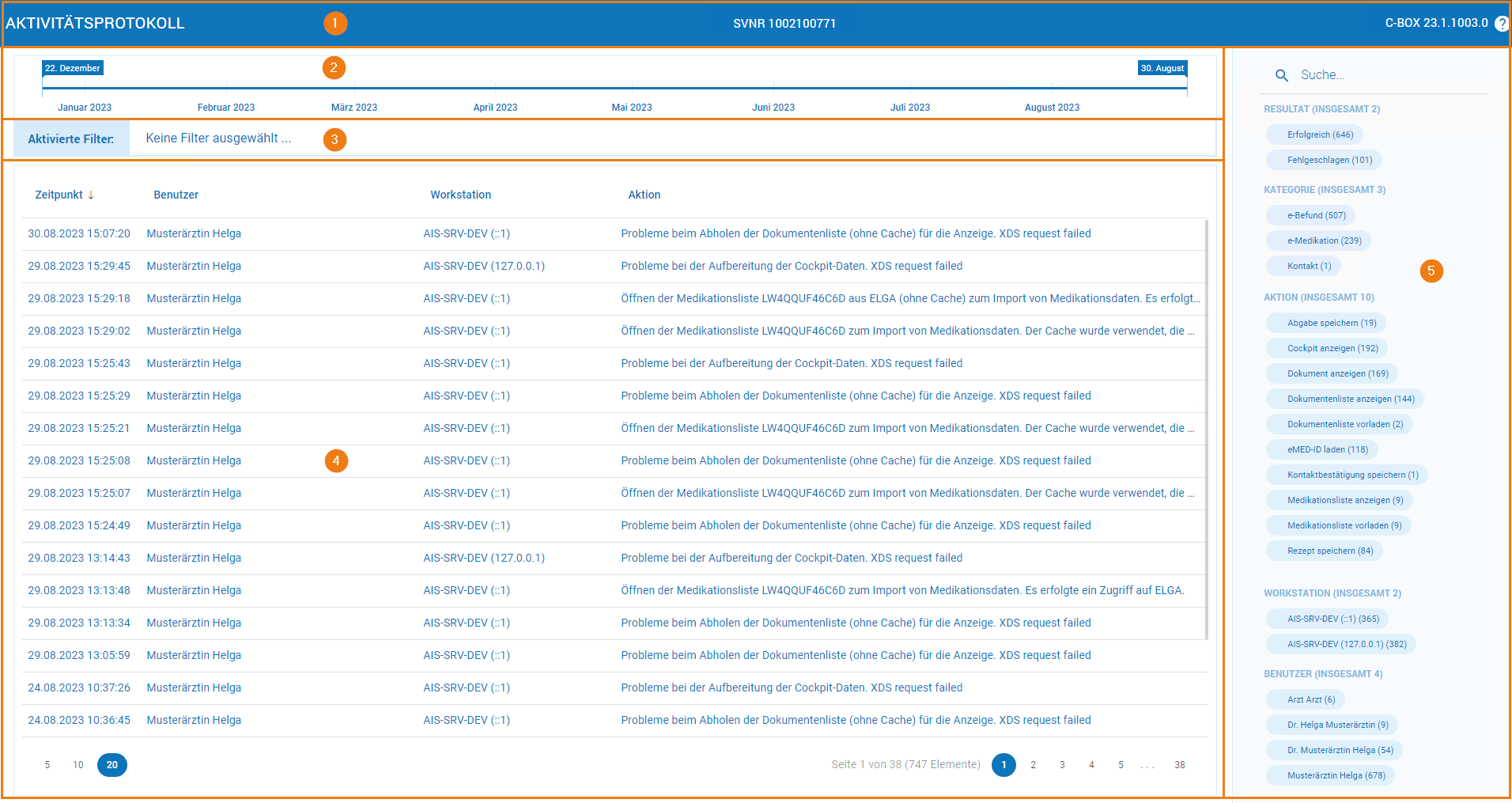This screenshot has width=1512, height=803.
Task: Jump to last page 38
Action: (1179, 765)
